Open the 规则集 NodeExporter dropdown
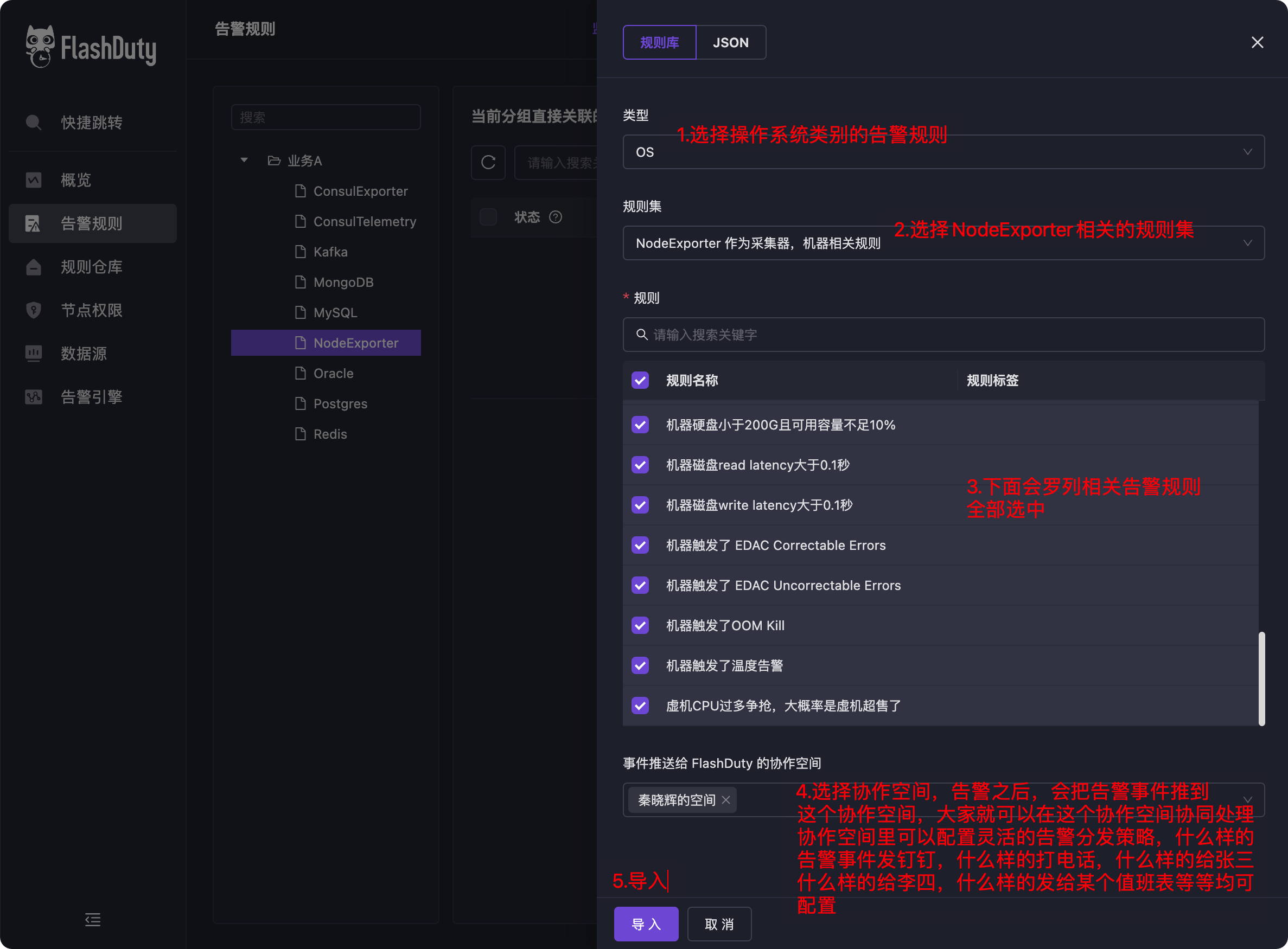The image size is (1288, 949). click(x=942, y=243)
